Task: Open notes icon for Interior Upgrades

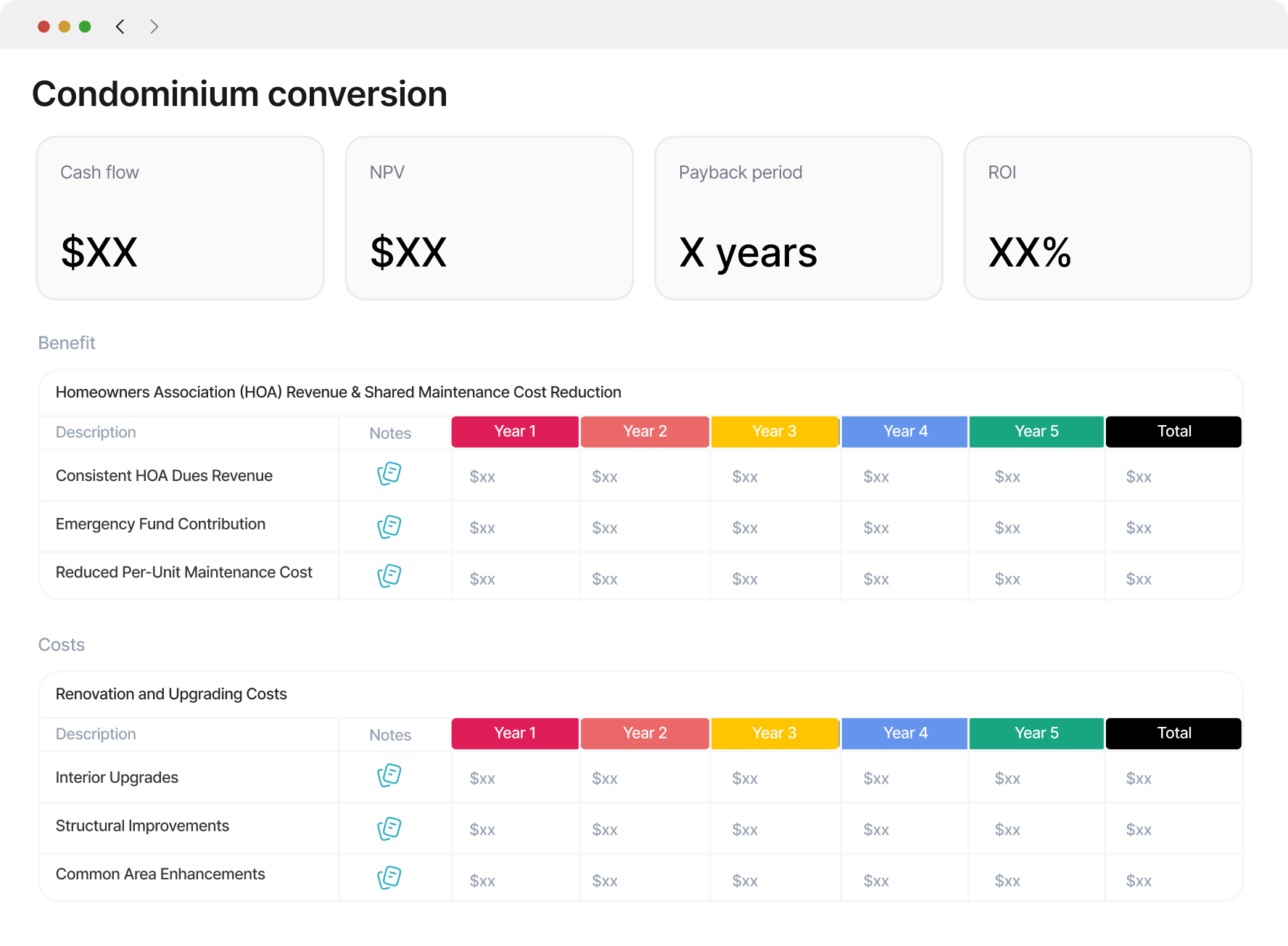Action: [x=389, y=776]
